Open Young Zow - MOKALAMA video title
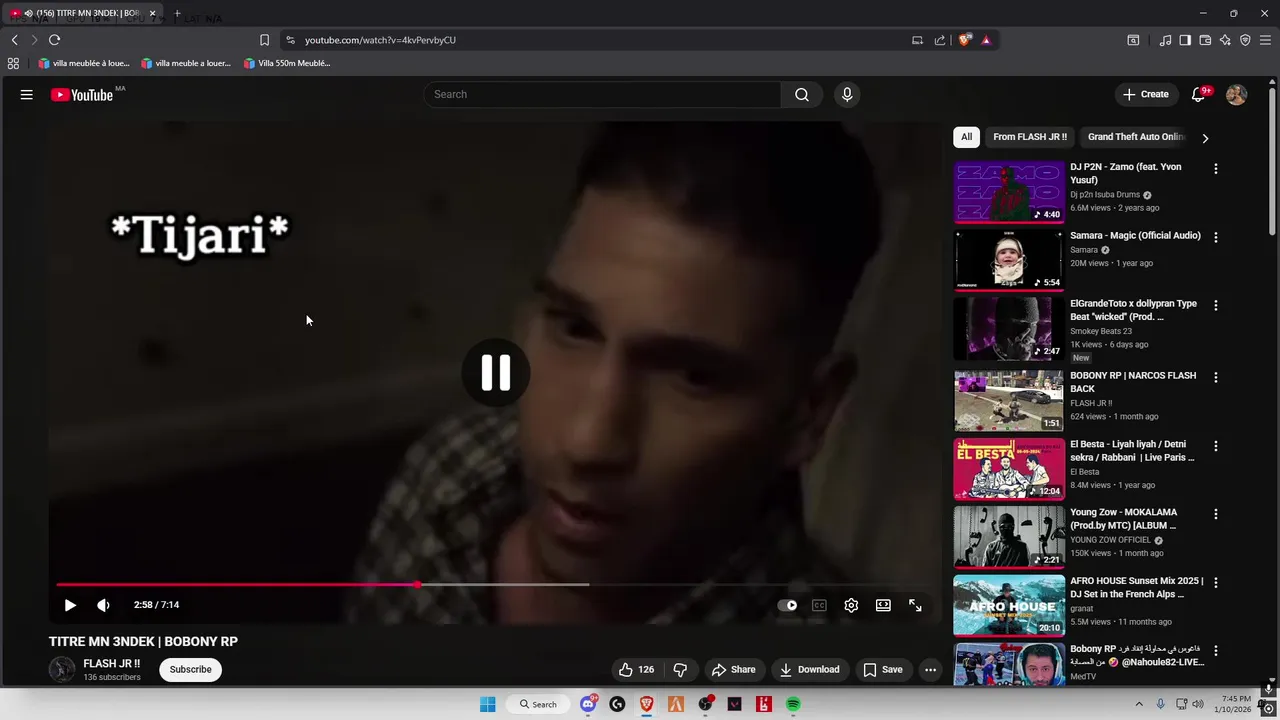 click(1123, 519)
